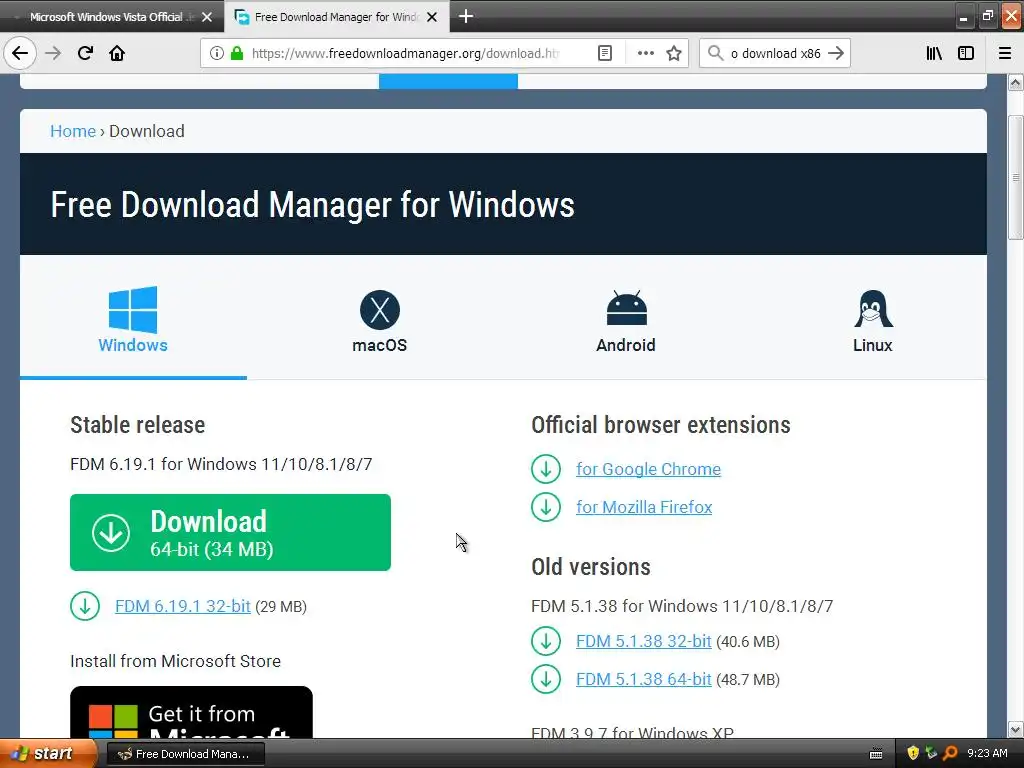Image resolution: width=1024 pixels, height=768 pixels.
Task: Focus the search box with download x86
Action: [x=775, y=54]
